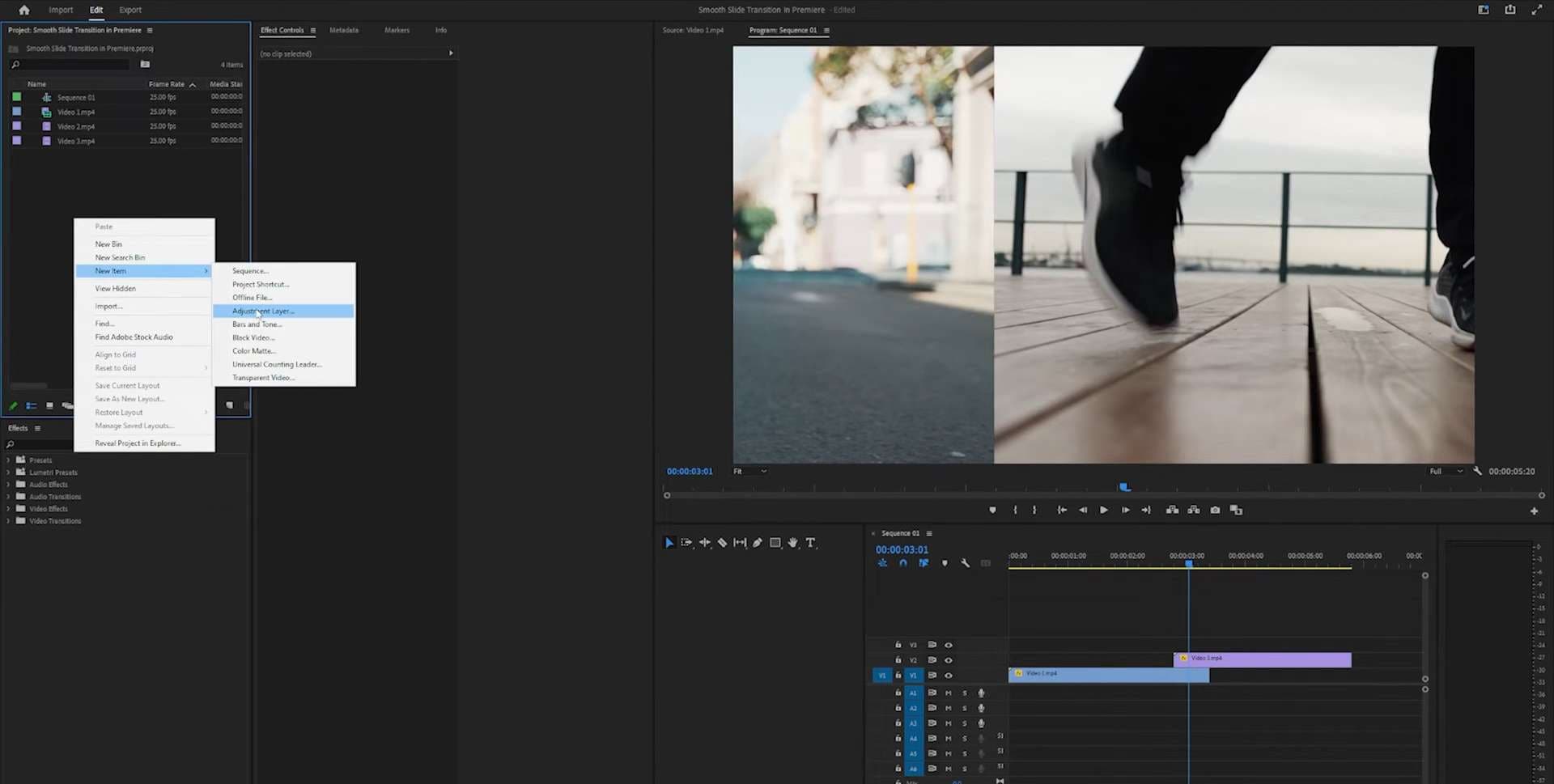Expand the Video Effects folder
The image size is (1554, 784).
9,509
